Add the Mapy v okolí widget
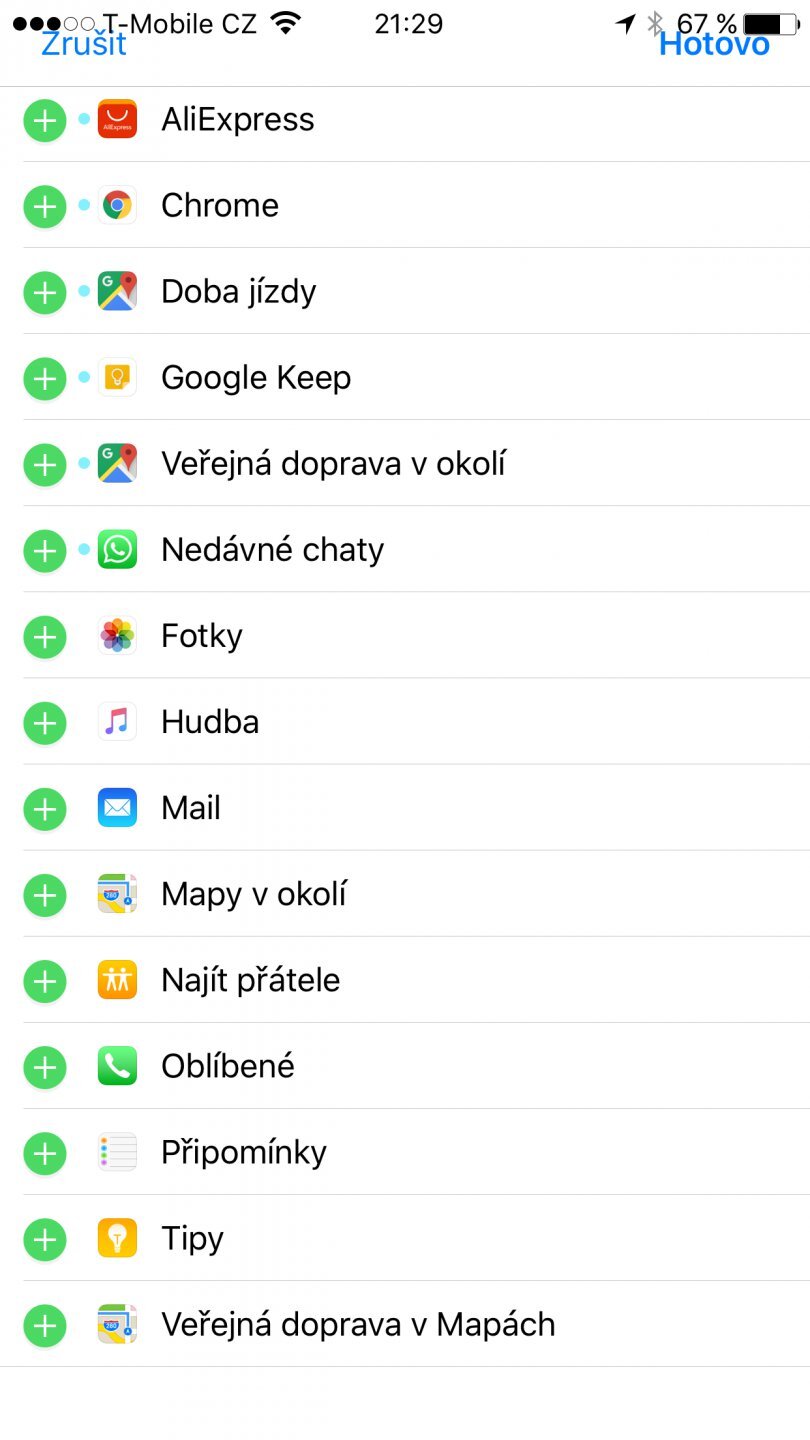 (x=45, y=894)
